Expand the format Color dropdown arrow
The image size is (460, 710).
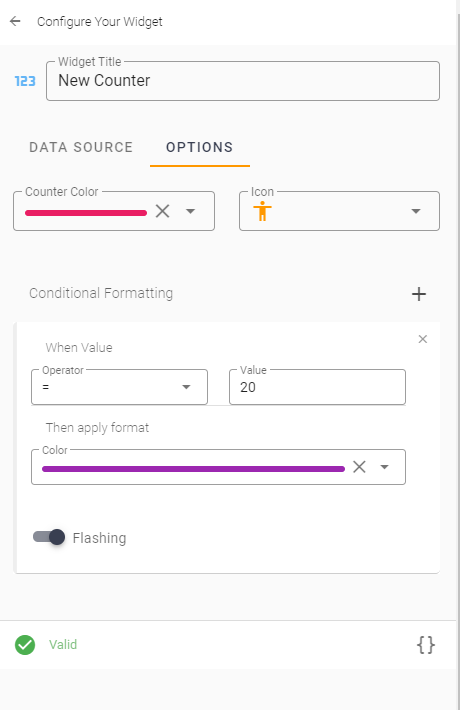click(384, 467)
